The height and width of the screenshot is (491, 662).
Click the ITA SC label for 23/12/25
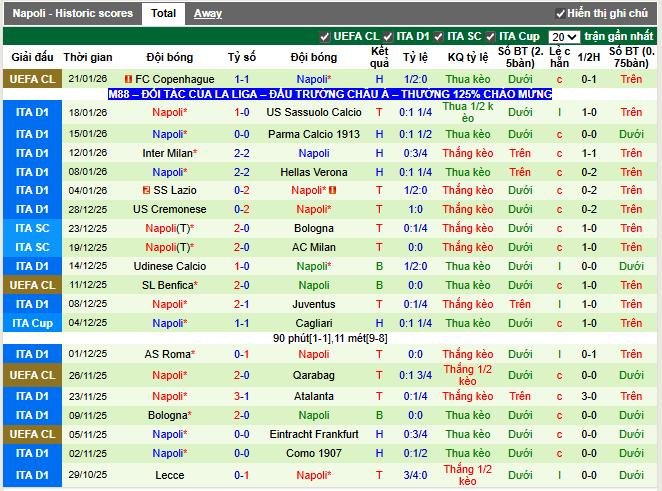pyautogui.click(x=33, y=228)
